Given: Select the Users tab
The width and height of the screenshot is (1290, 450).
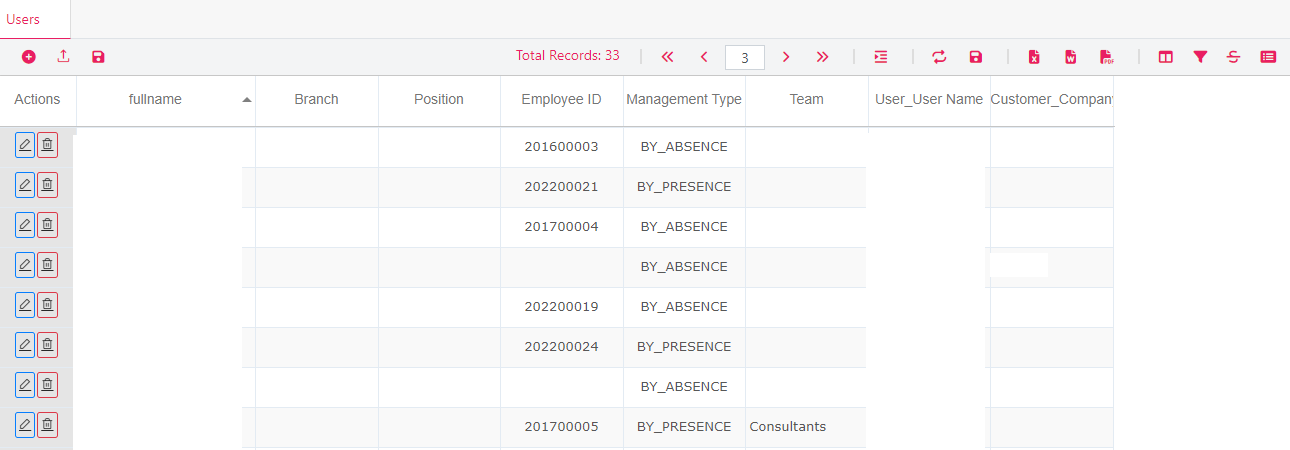Looking at the screenshot, I should point(23,19).
